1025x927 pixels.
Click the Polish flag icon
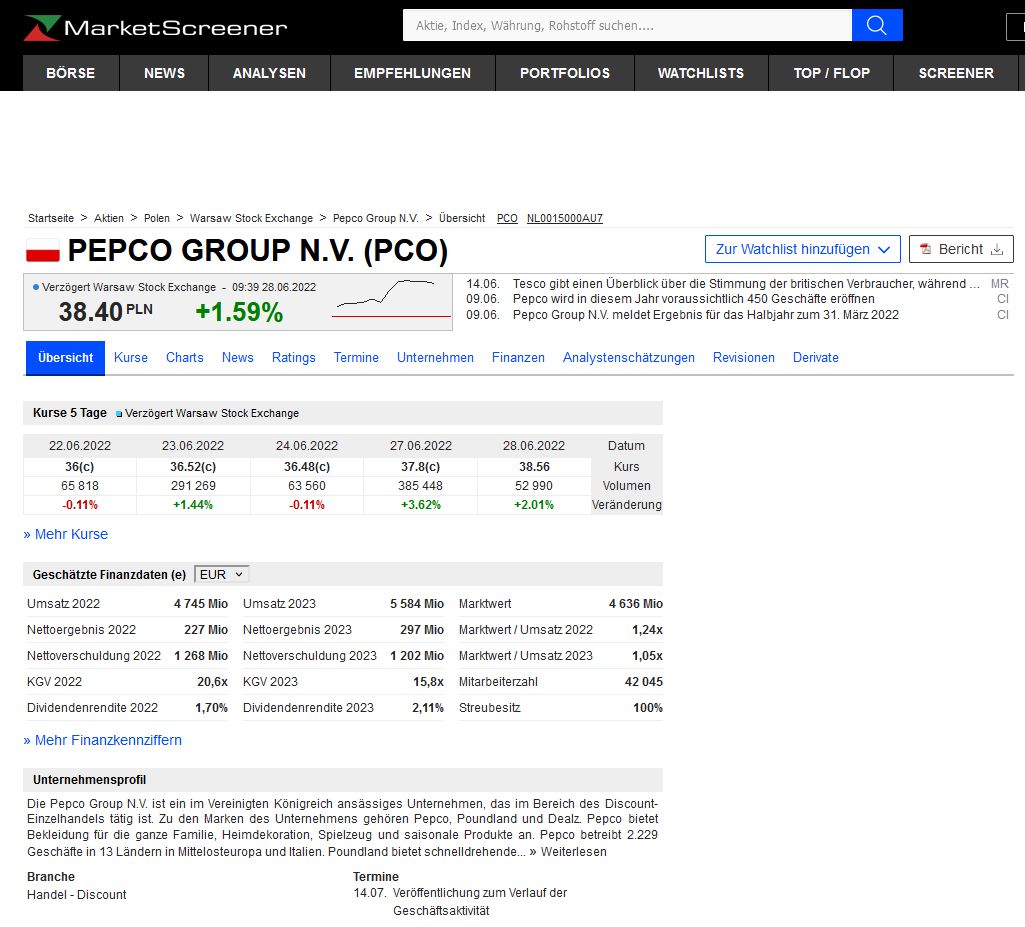coord(42,251)
